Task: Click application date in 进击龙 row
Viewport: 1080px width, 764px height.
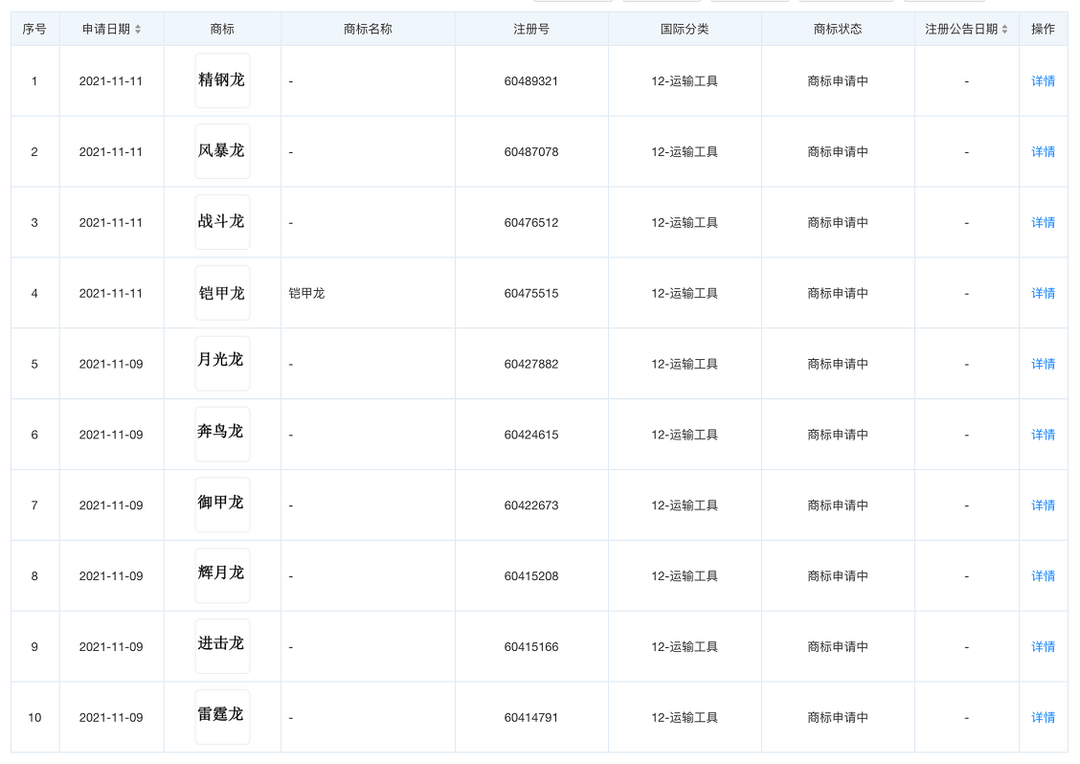Action: pos(111,647)
